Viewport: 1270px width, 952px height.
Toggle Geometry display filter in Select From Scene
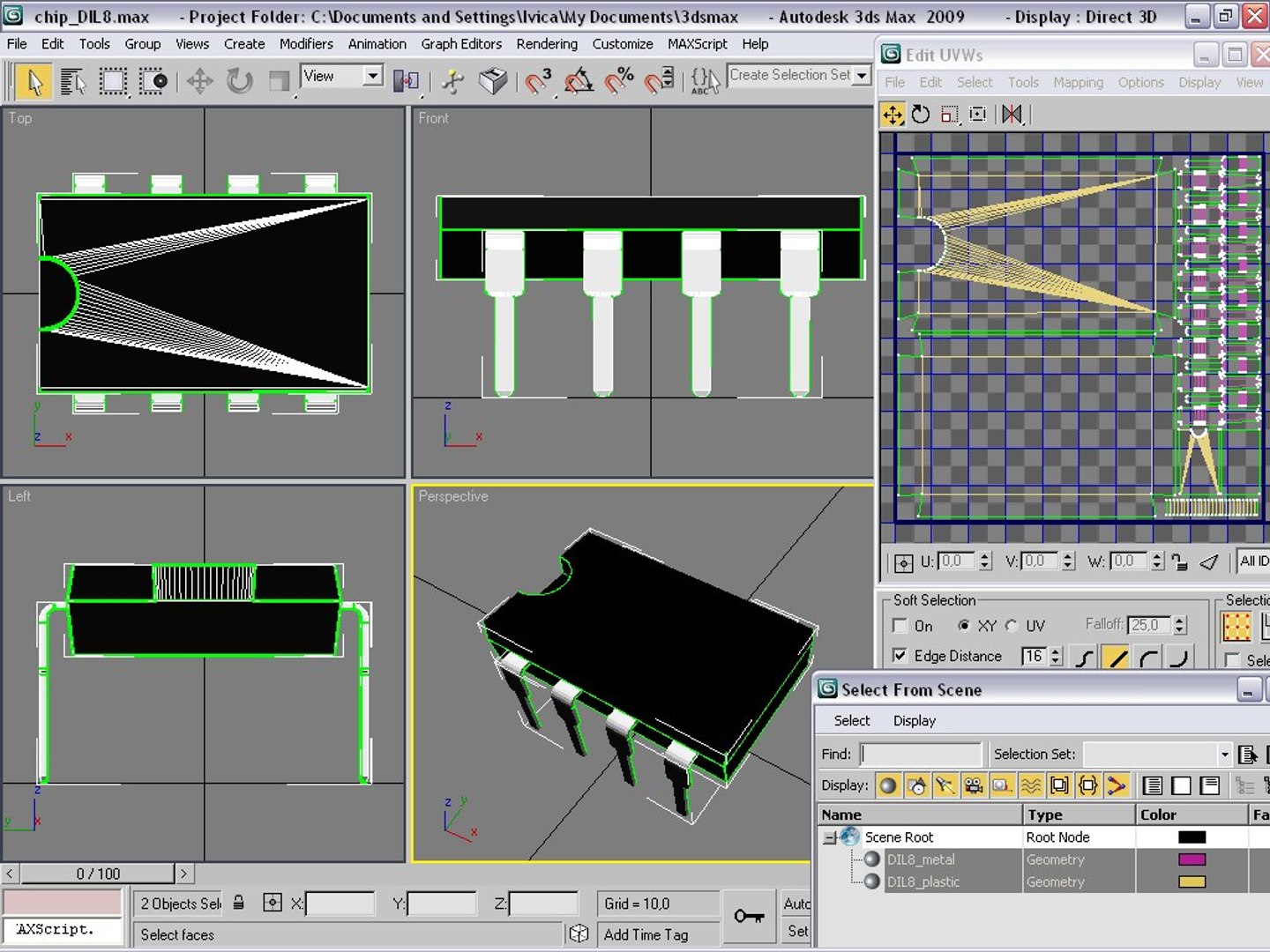[888, 785]
